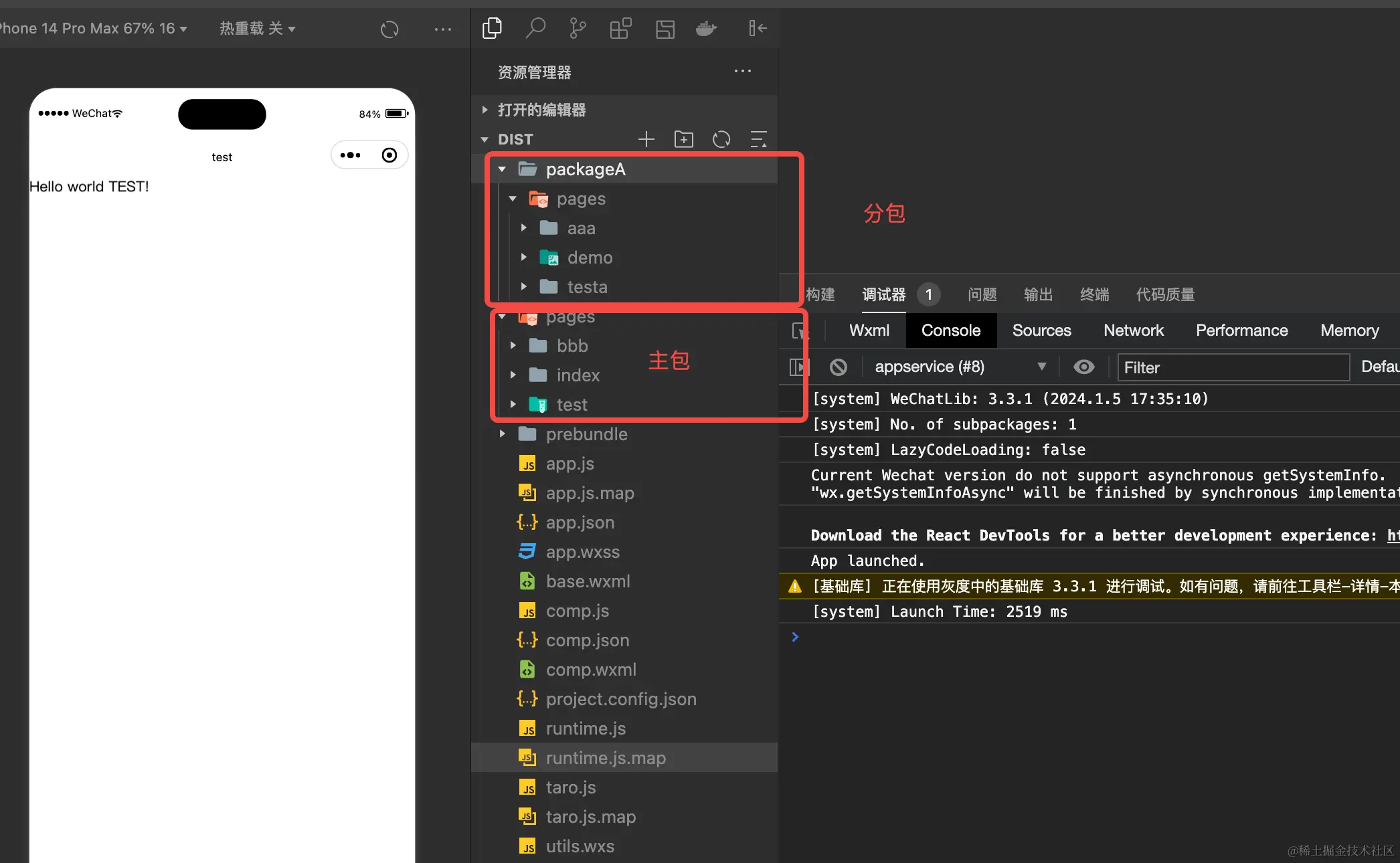Clear the console with the ban icon

[x=839, y=367]
